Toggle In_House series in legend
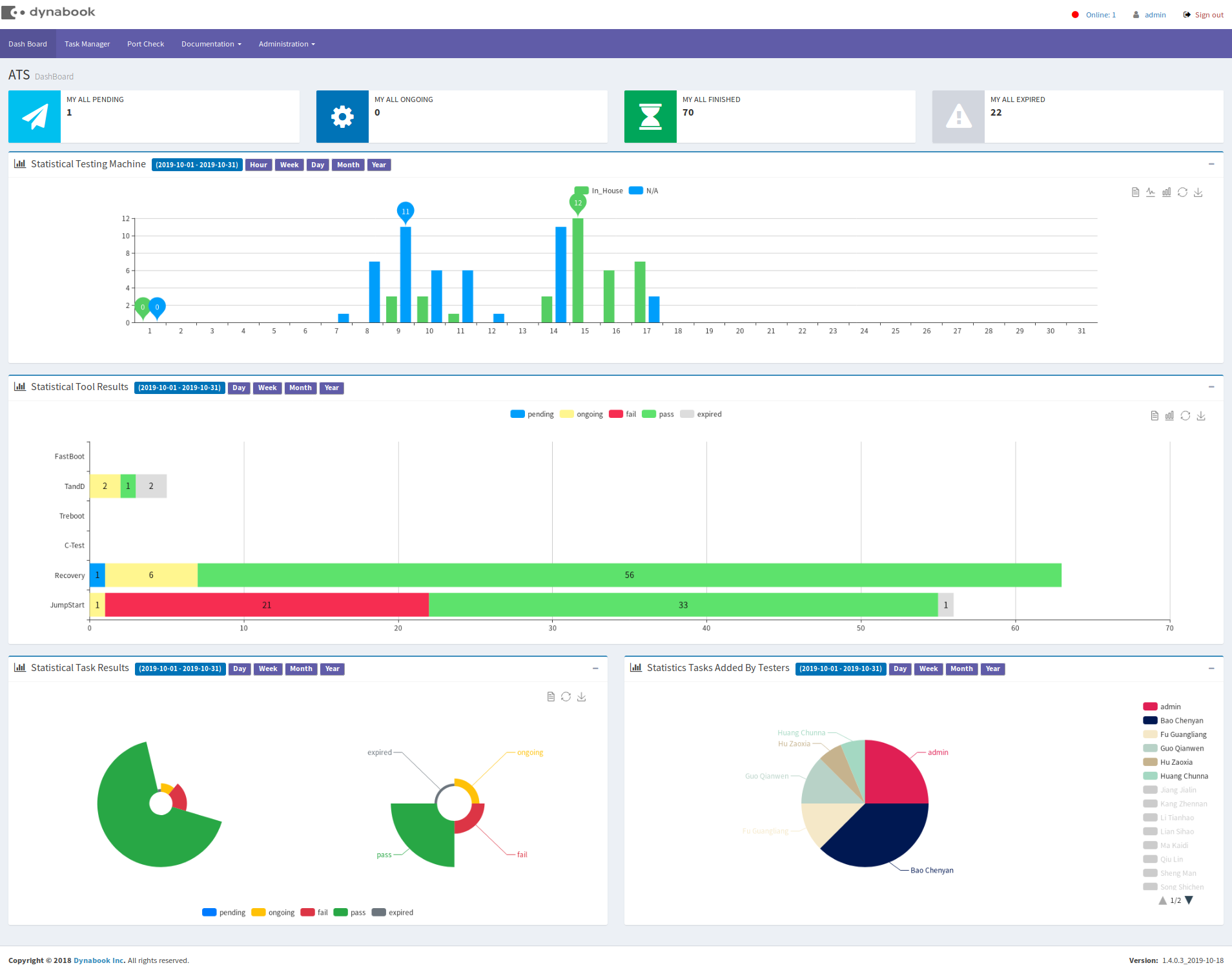Image resolution: width=1232 pixels, height=974 pixels. (599, 191)
